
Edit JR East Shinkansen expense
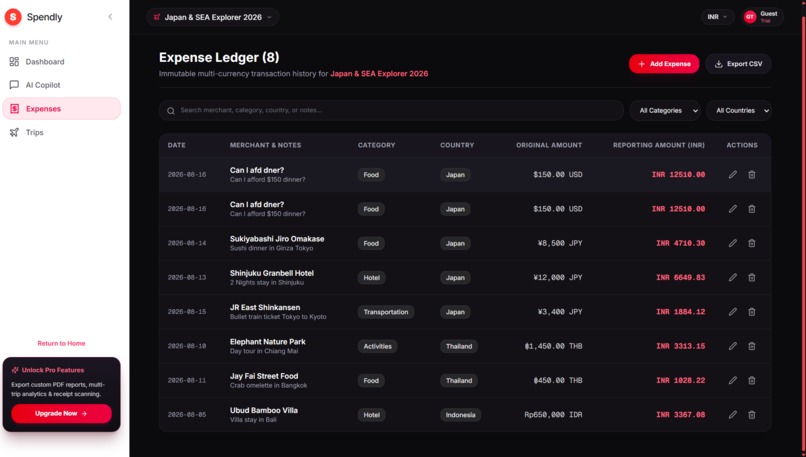732,312
